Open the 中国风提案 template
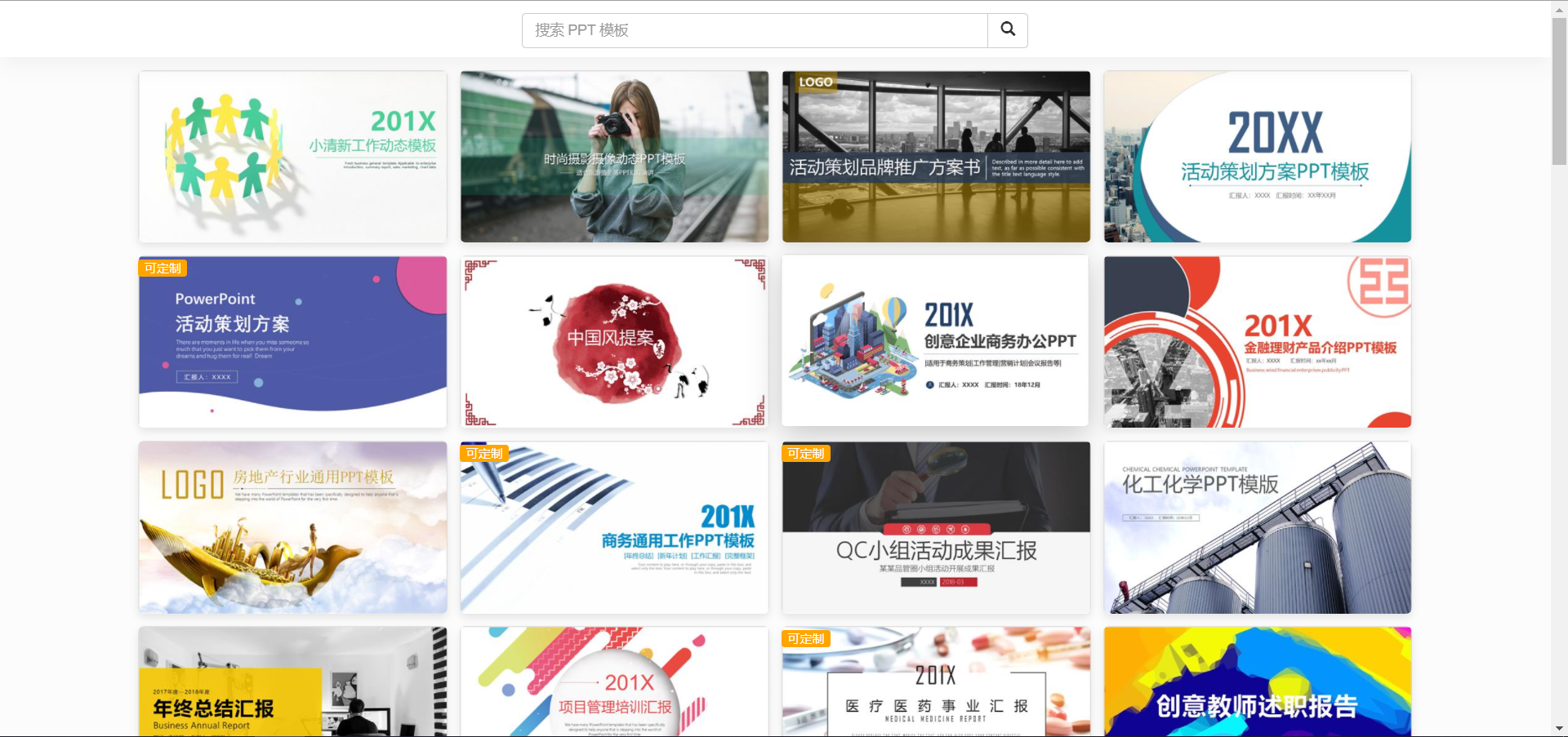This screenshot has width=1568, height=737. coord(613,341)
